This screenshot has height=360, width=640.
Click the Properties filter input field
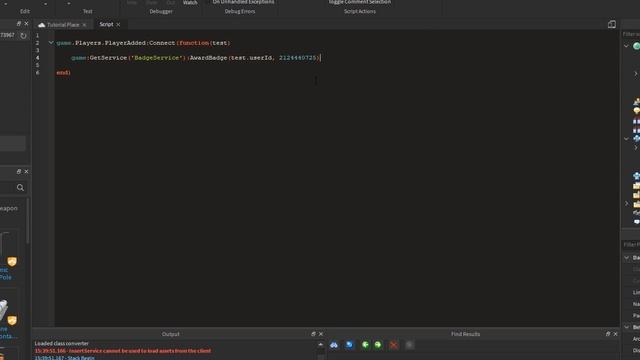pos(631,244)
